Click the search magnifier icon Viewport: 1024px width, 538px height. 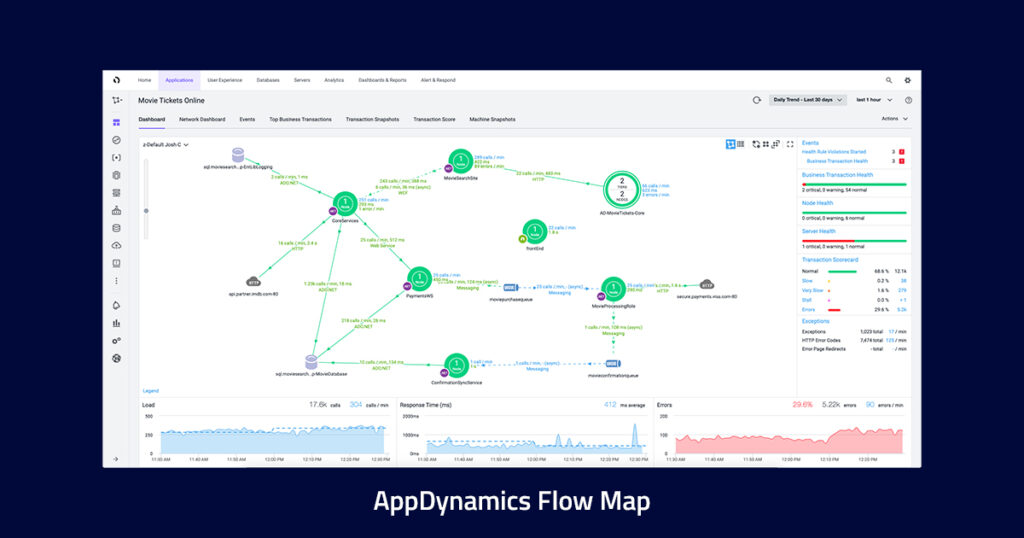pyautogui.click(x=889, y=80)
